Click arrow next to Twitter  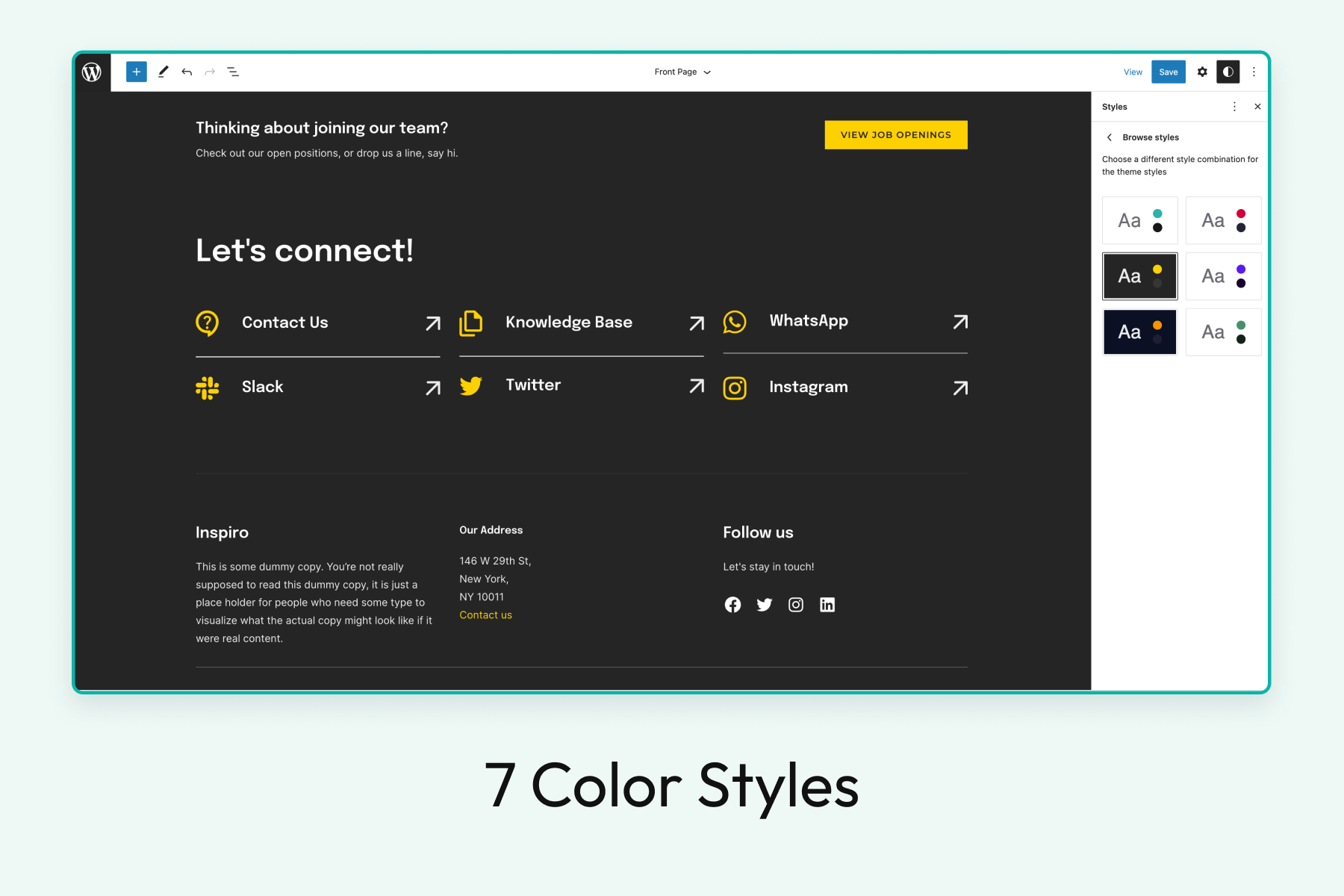697,386
